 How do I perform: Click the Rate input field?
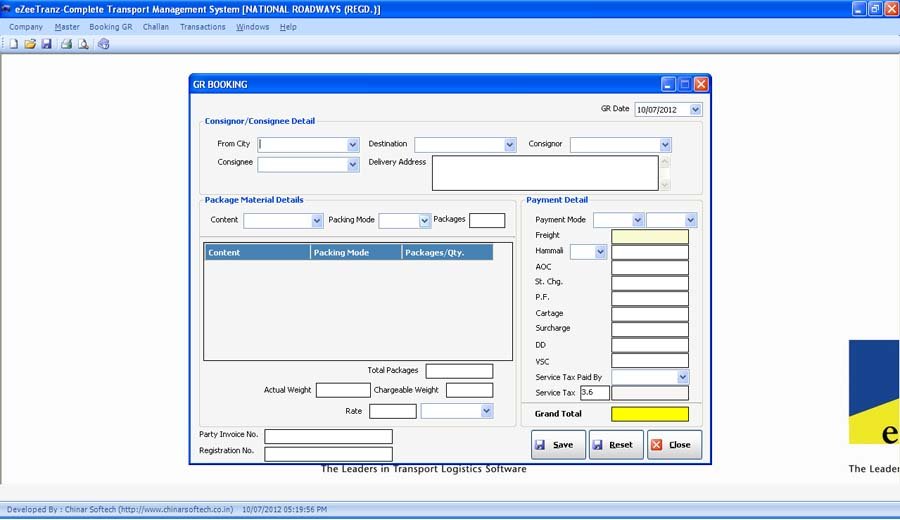coord(393,412)
